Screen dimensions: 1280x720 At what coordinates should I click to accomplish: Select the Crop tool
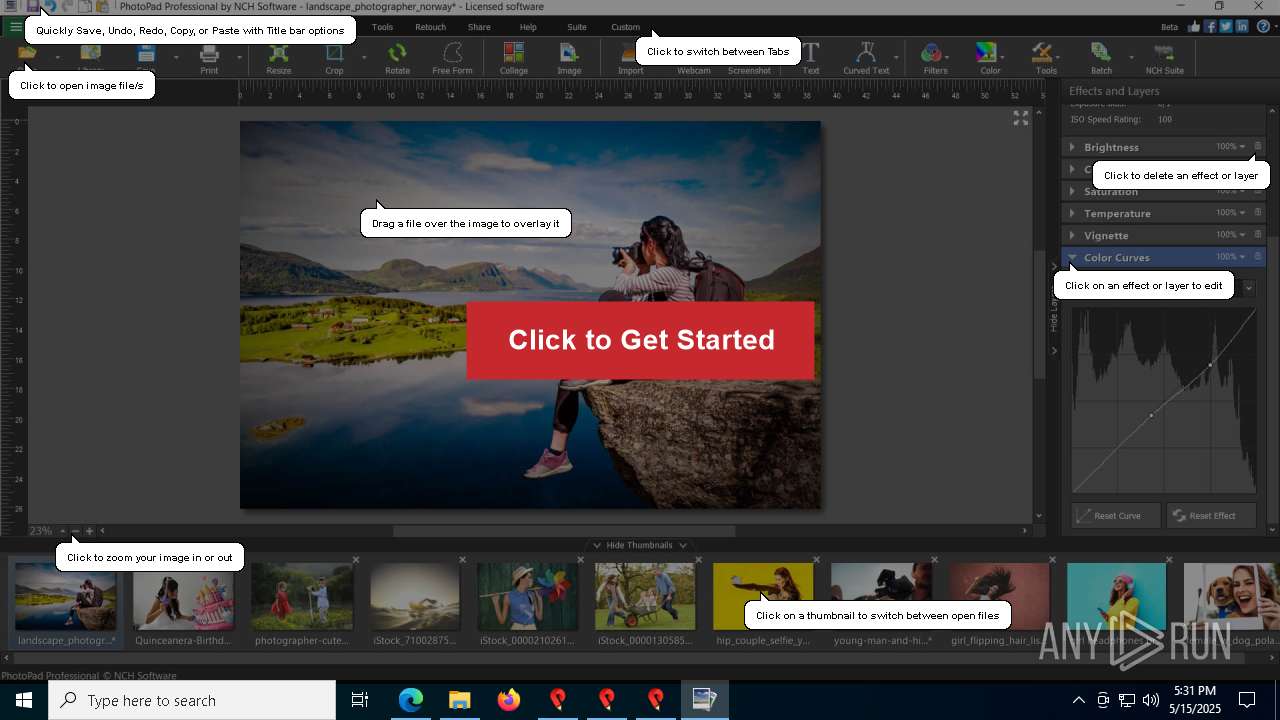coord(334,58)
